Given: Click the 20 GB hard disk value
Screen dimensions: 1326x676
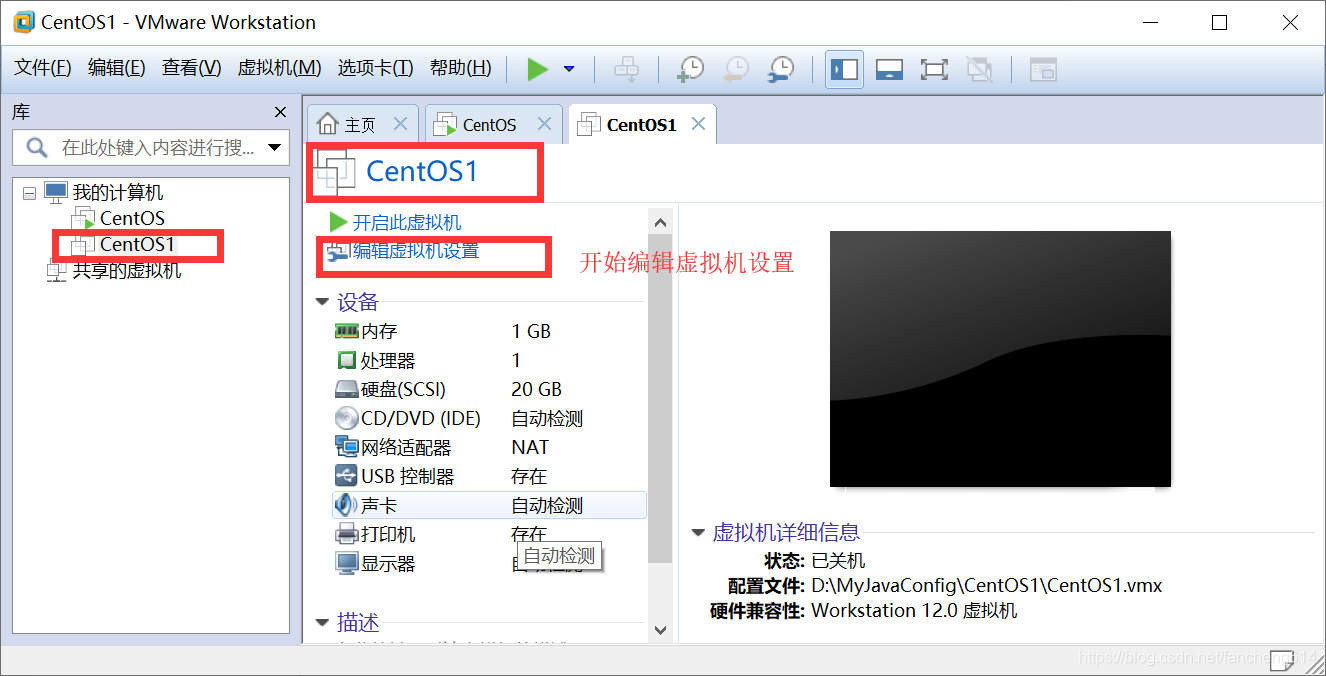Looking at the screenshot, I should [536, 389].
